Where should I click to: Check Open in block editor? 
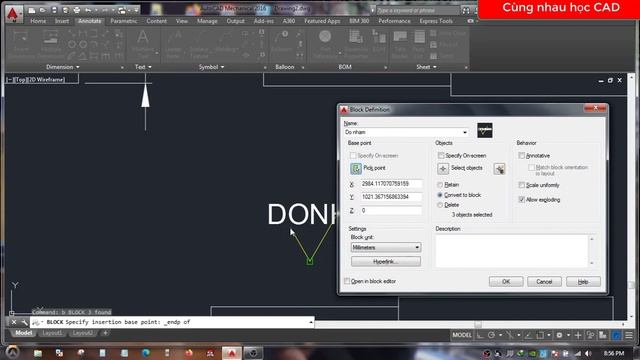pos(347,281)
